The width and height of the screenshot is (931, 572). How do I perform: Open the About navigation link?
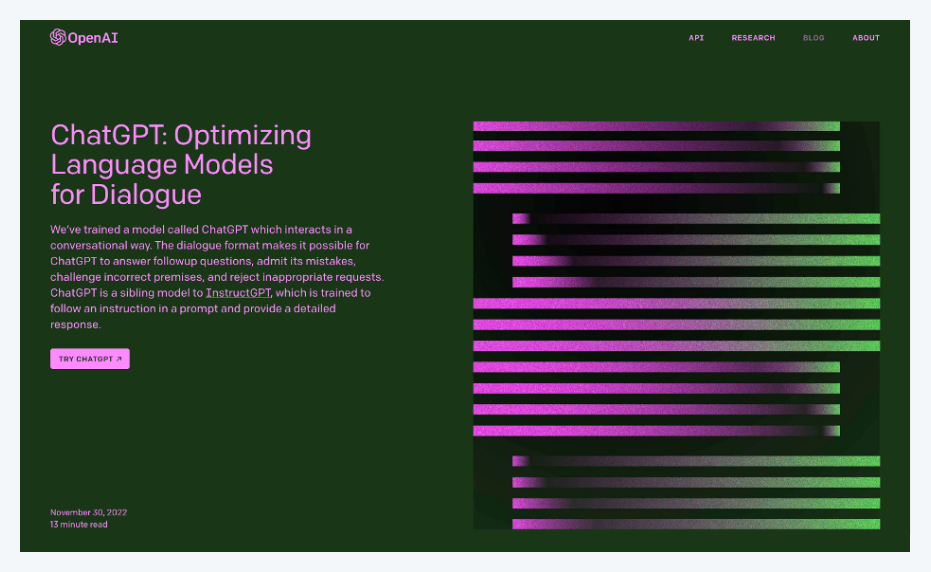click(x=866, y=37)
